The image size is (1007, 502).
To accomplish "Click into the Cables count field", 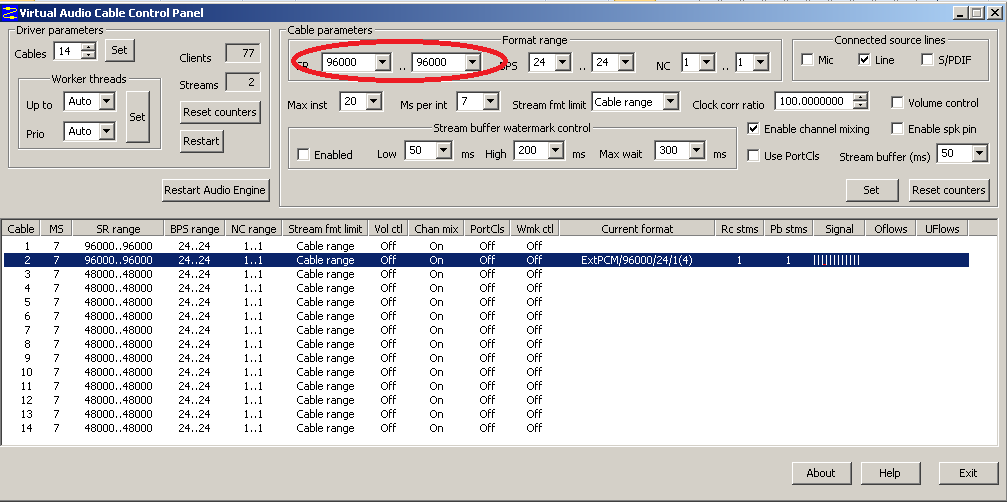I will 69,51.
